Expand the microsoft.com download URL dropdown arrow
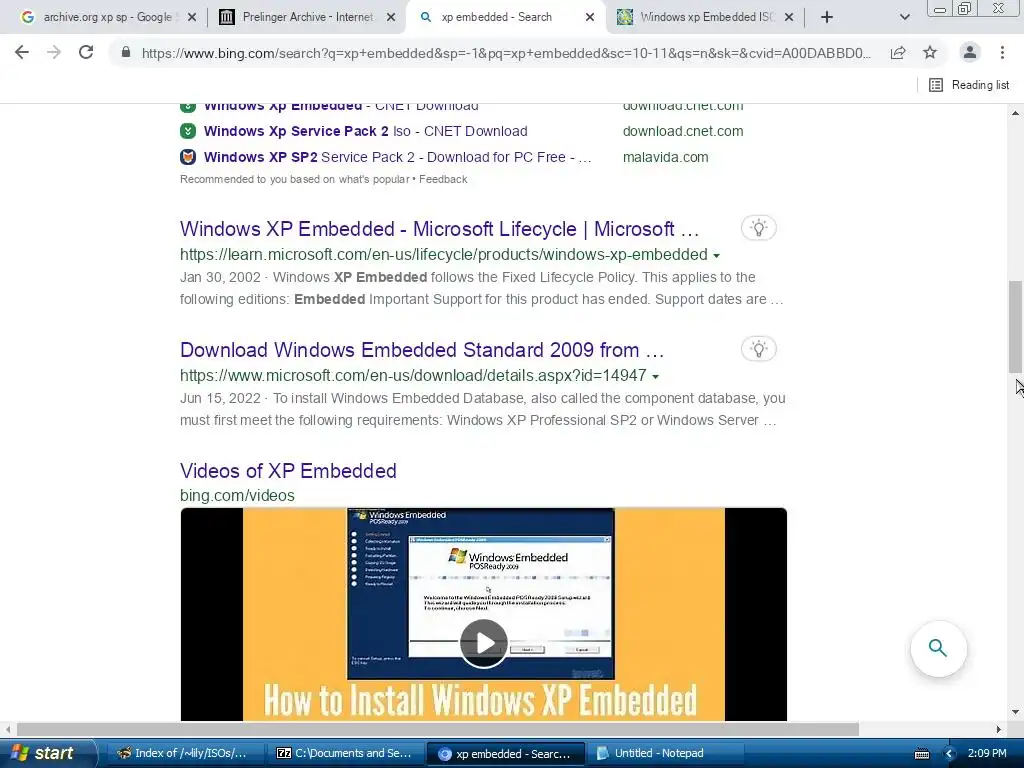Screen dimensions: 1024x768 [x=655, y=376]
